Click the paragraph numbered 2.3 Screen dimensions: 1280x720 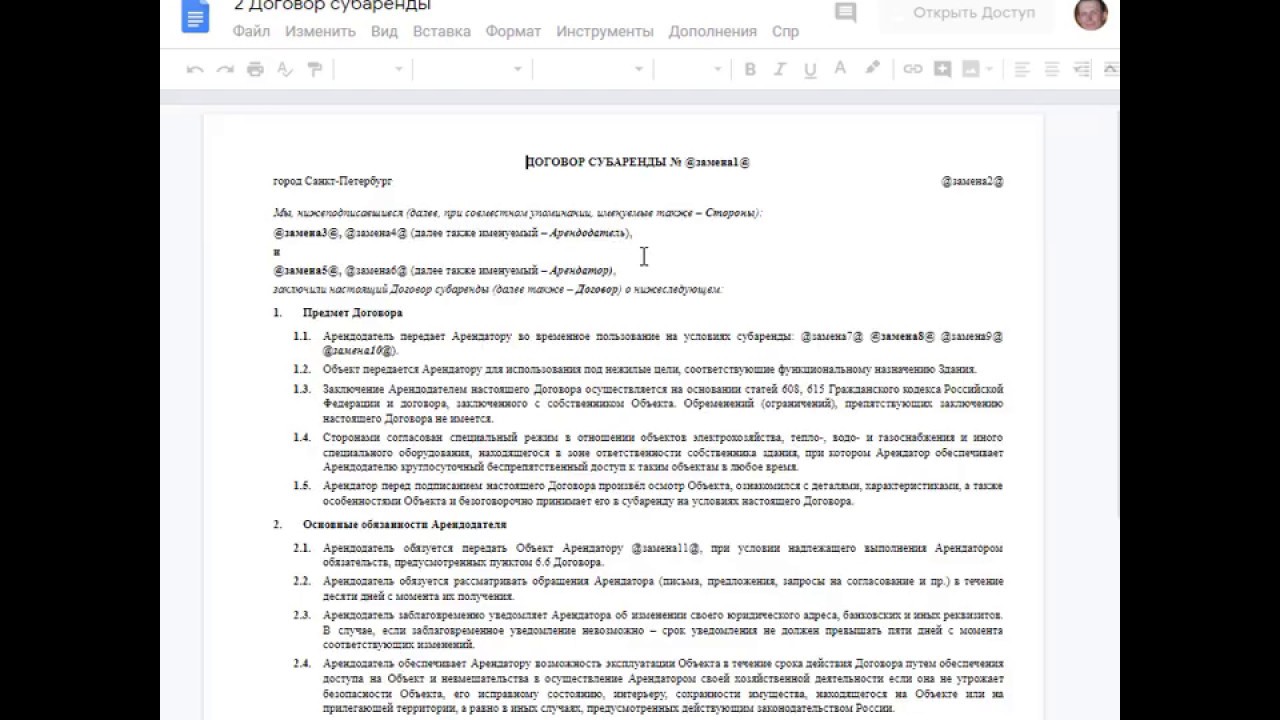click(x=662, y=630)
